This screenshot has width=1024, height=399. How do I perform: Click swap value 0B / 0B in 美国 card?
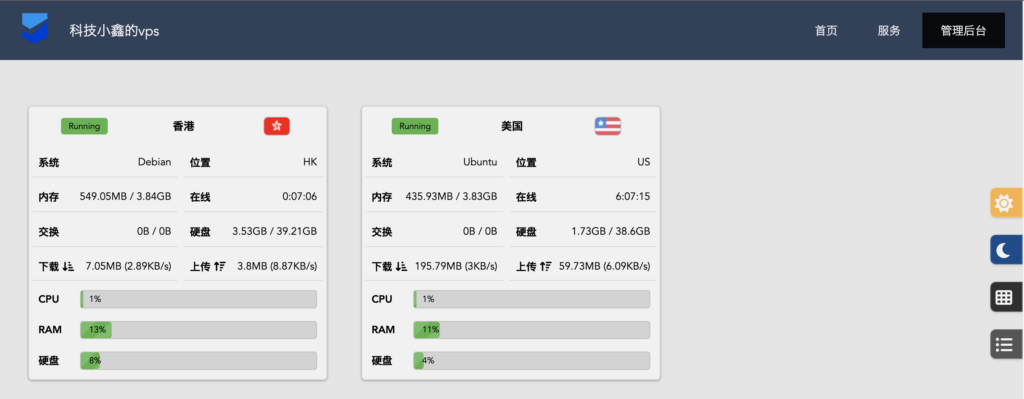pyautogui.click(x=479, y=231)
